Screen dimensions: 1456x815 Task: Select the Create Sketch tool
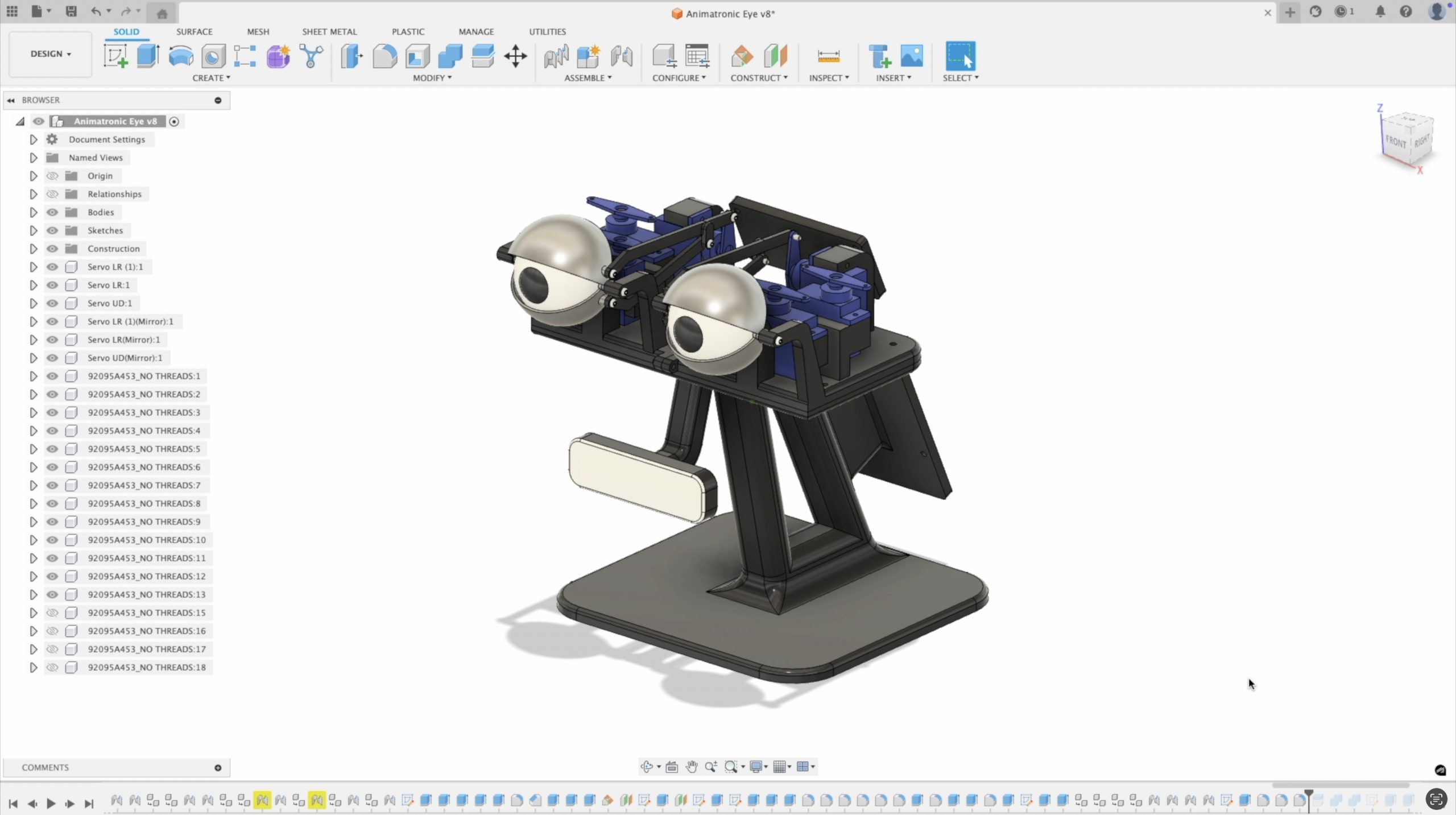point(115,56)
